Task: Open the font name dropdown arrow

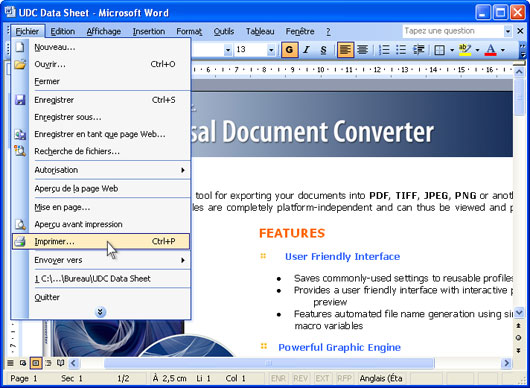Action: coord(228,50)
